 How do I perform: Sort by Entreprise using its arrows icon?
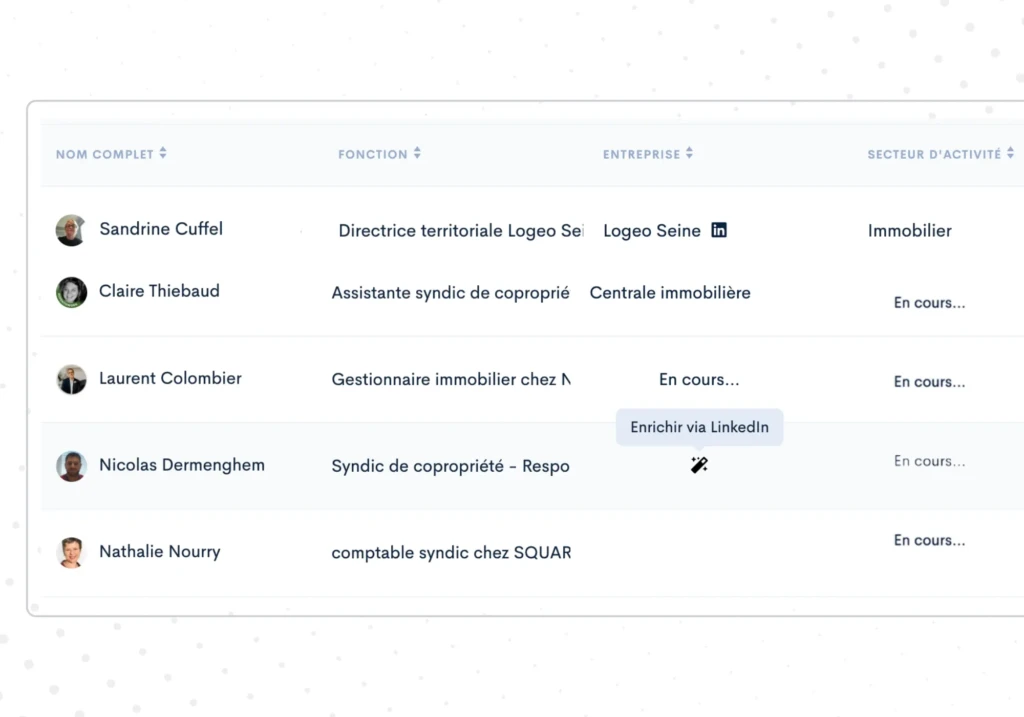[x=689, y=154]
